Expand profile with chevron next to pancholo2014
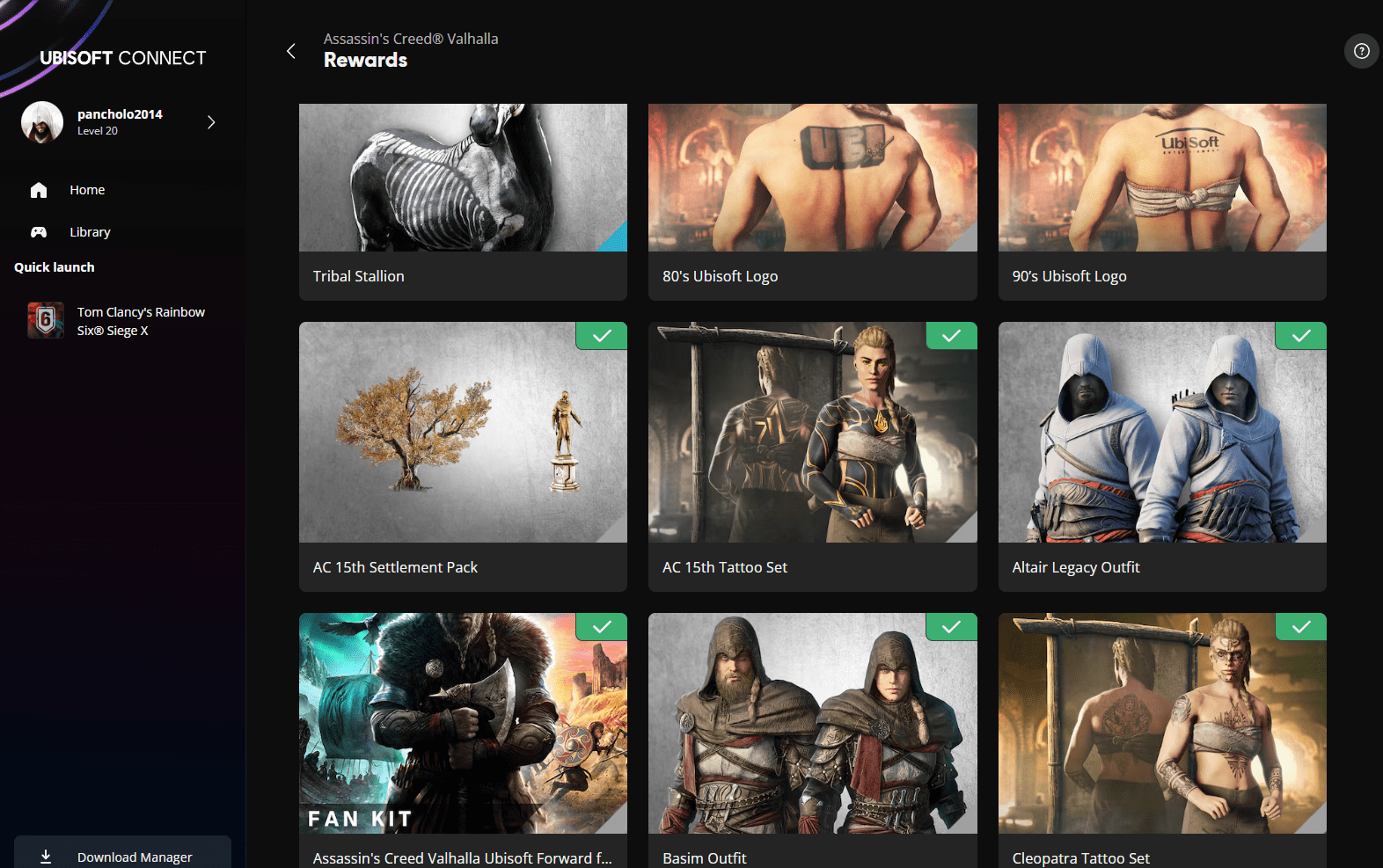 211,122
